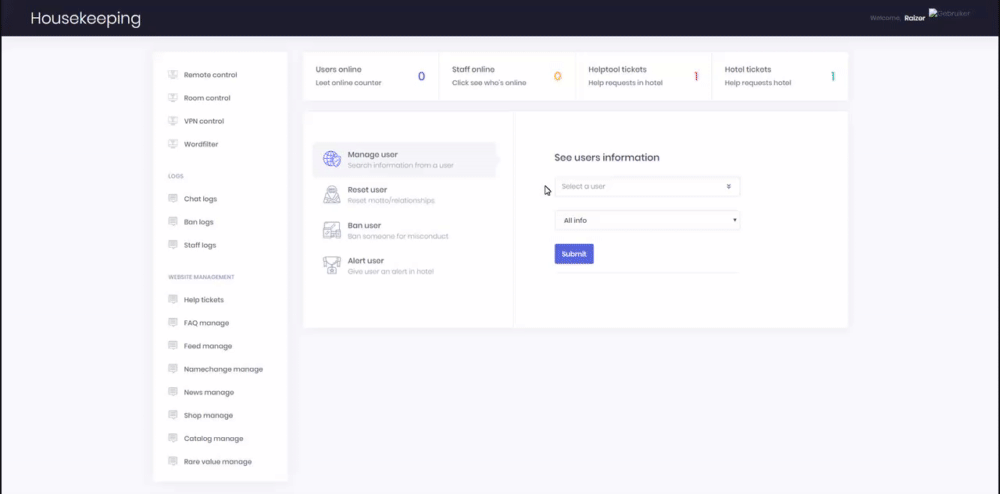Click the Users online counter card
This screenshot has width=1000, height=494.
(371, 76)
